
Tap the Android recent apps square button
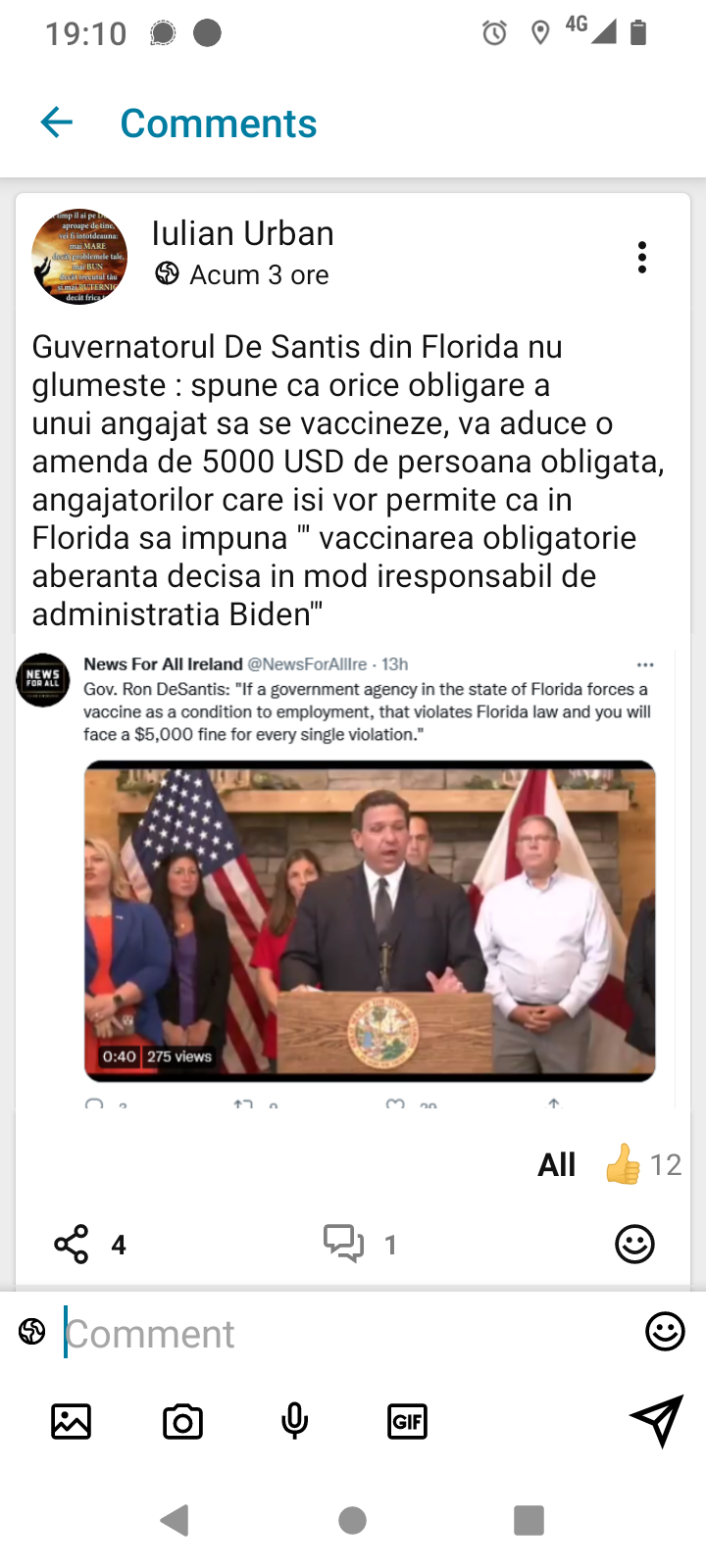point(529,1520)
